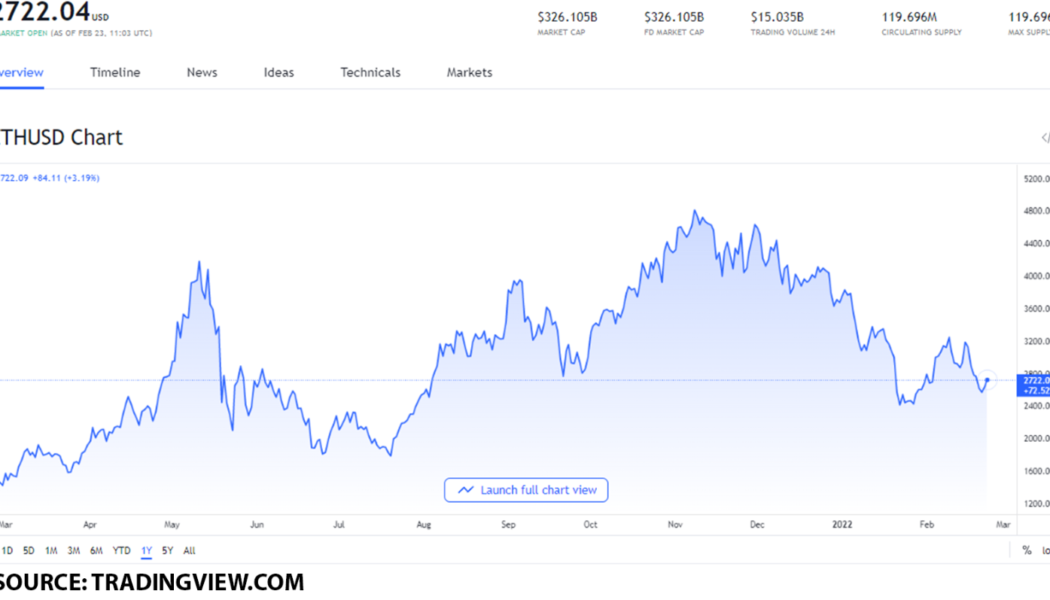Switch to the News tab
This screenshot has width=1050, height=600.
(x=202, y=73)
